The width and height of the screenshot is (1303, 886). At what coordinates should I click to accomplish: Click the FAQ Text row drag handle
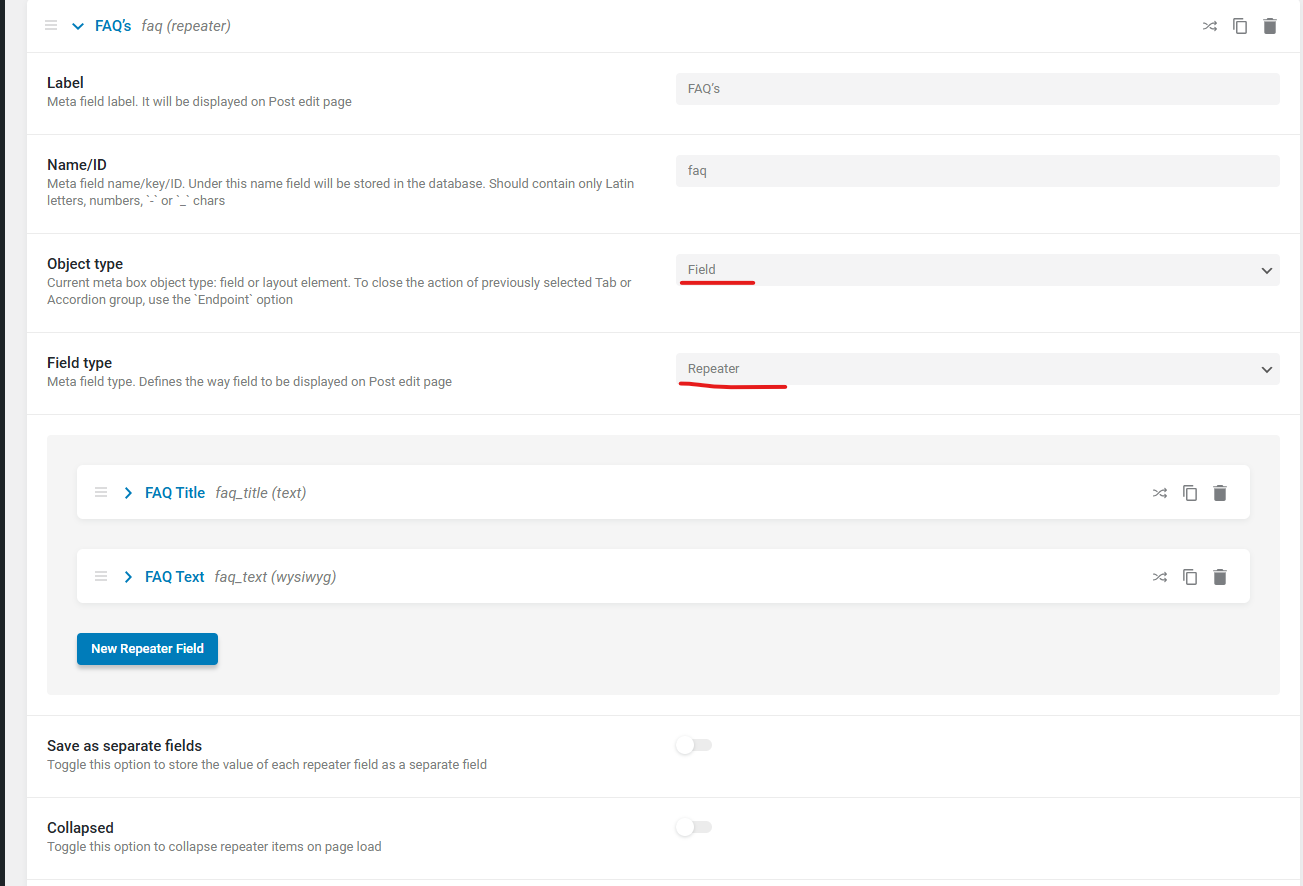(x=101, y=577)
